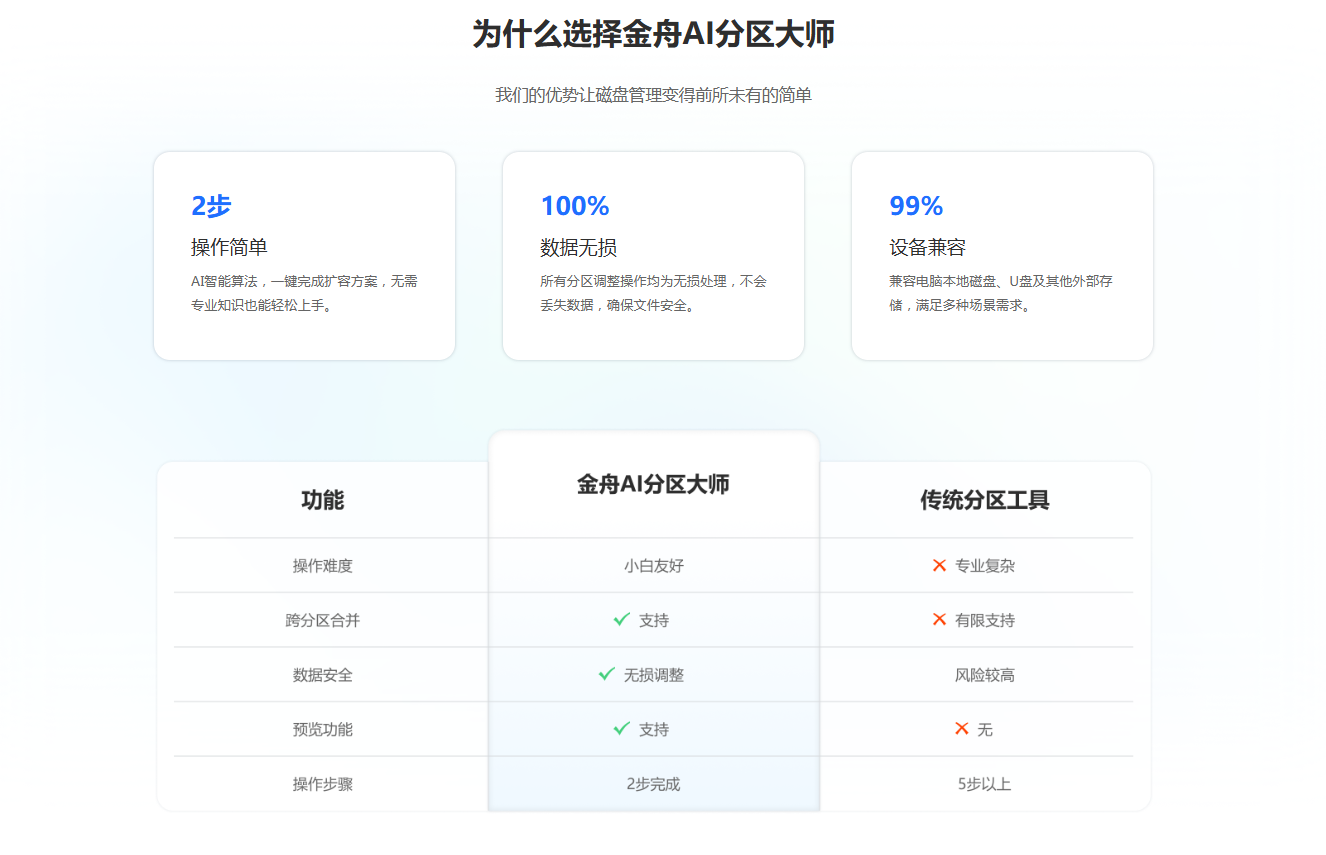Select the 操作步骤 row label
1326x855 pixels.
click(x=323, y=784)
